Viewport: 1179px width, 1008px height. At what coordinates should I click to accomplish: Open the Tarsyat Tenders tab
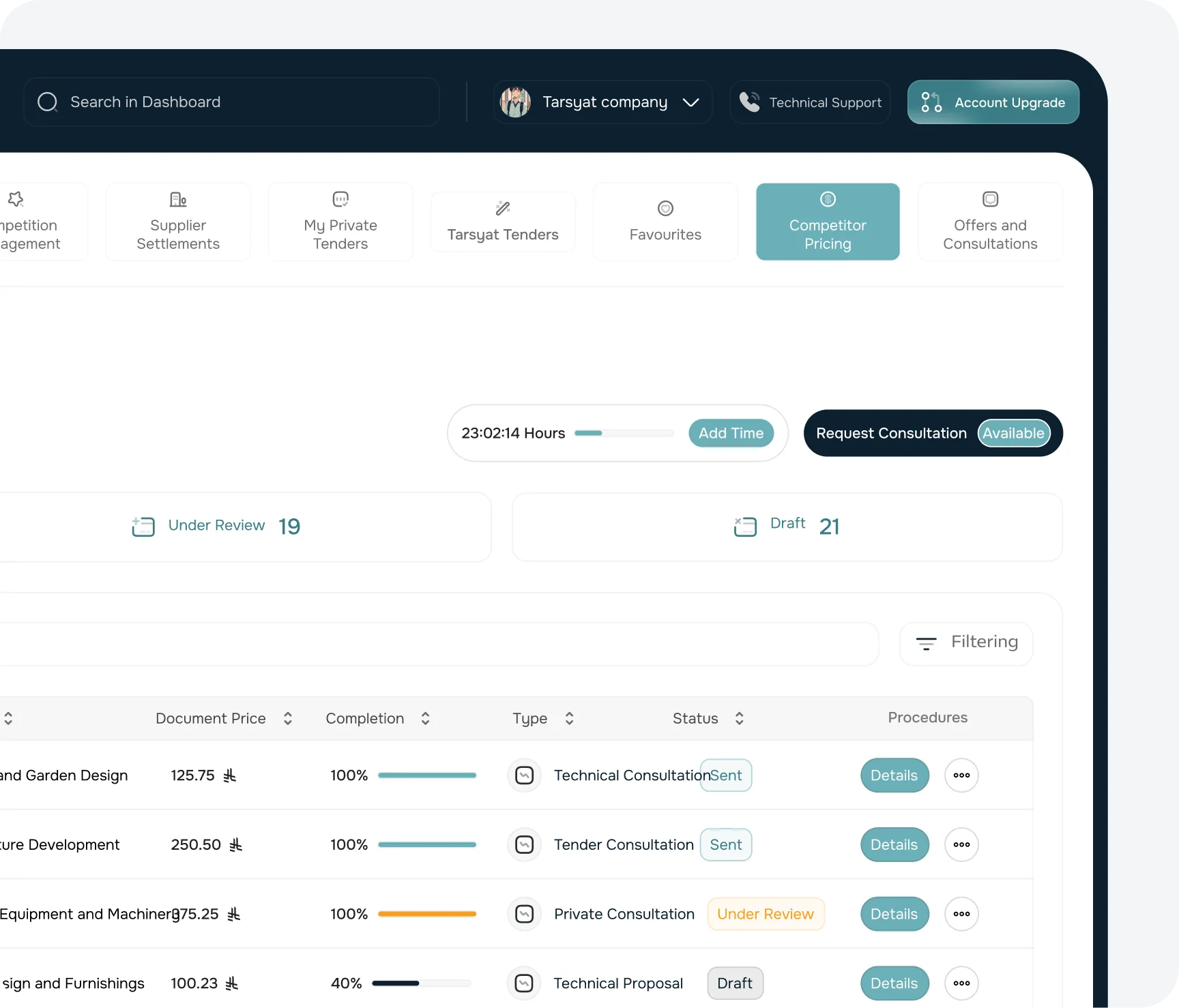[x=503, y=222]
